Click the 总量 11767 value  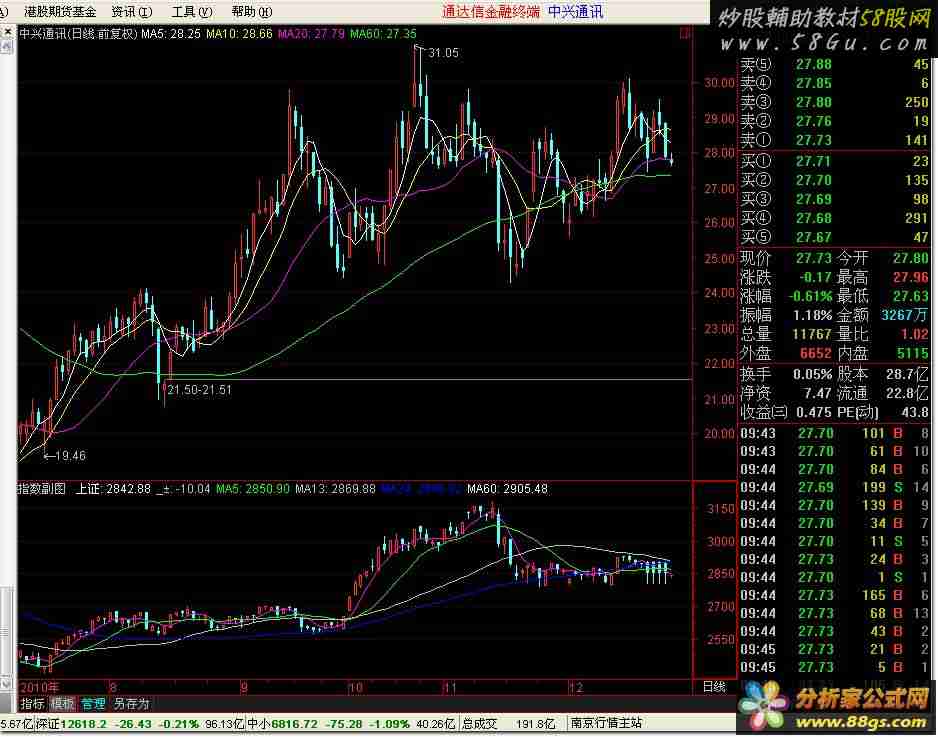pyautogui.click(x=812, y=334)
